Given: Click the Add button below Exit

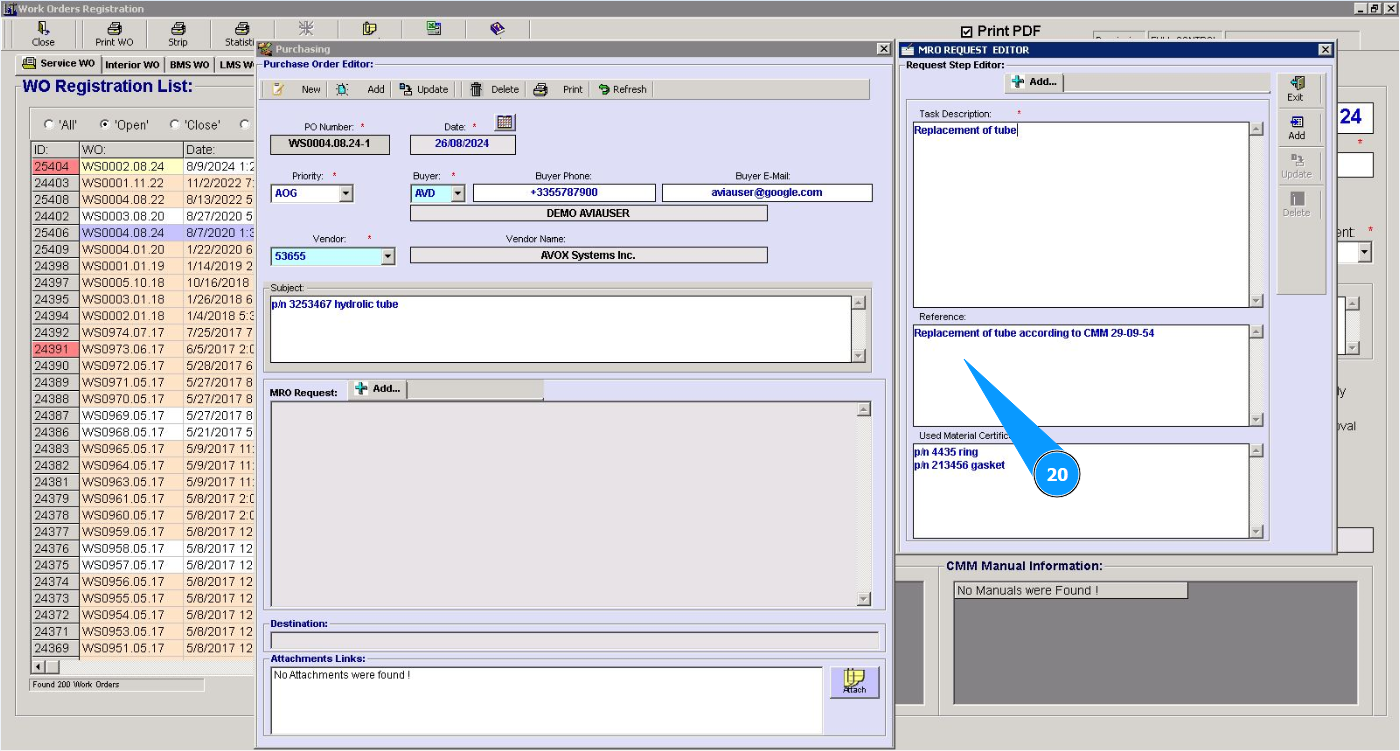Looking at the screenshot, I should [x=1296, y=127].
